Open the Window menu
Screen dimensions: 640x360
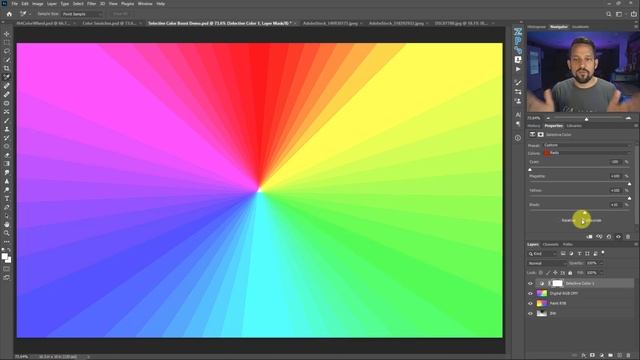point(145,4)
